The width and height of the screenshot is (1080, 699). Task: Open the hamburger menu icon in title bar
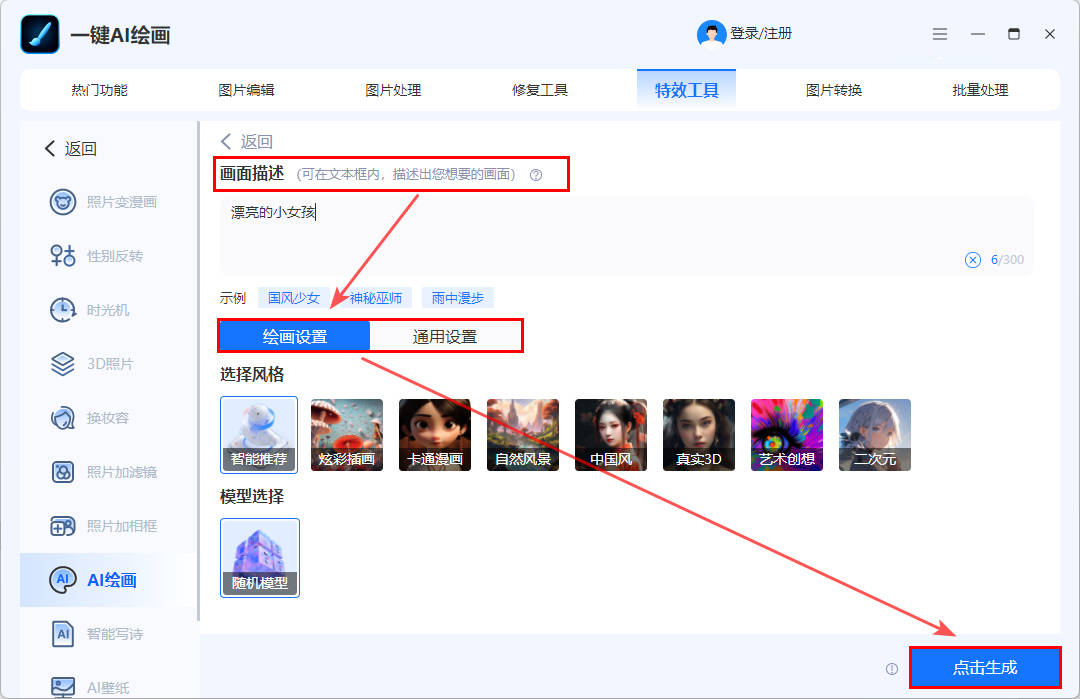click(939, 34)
